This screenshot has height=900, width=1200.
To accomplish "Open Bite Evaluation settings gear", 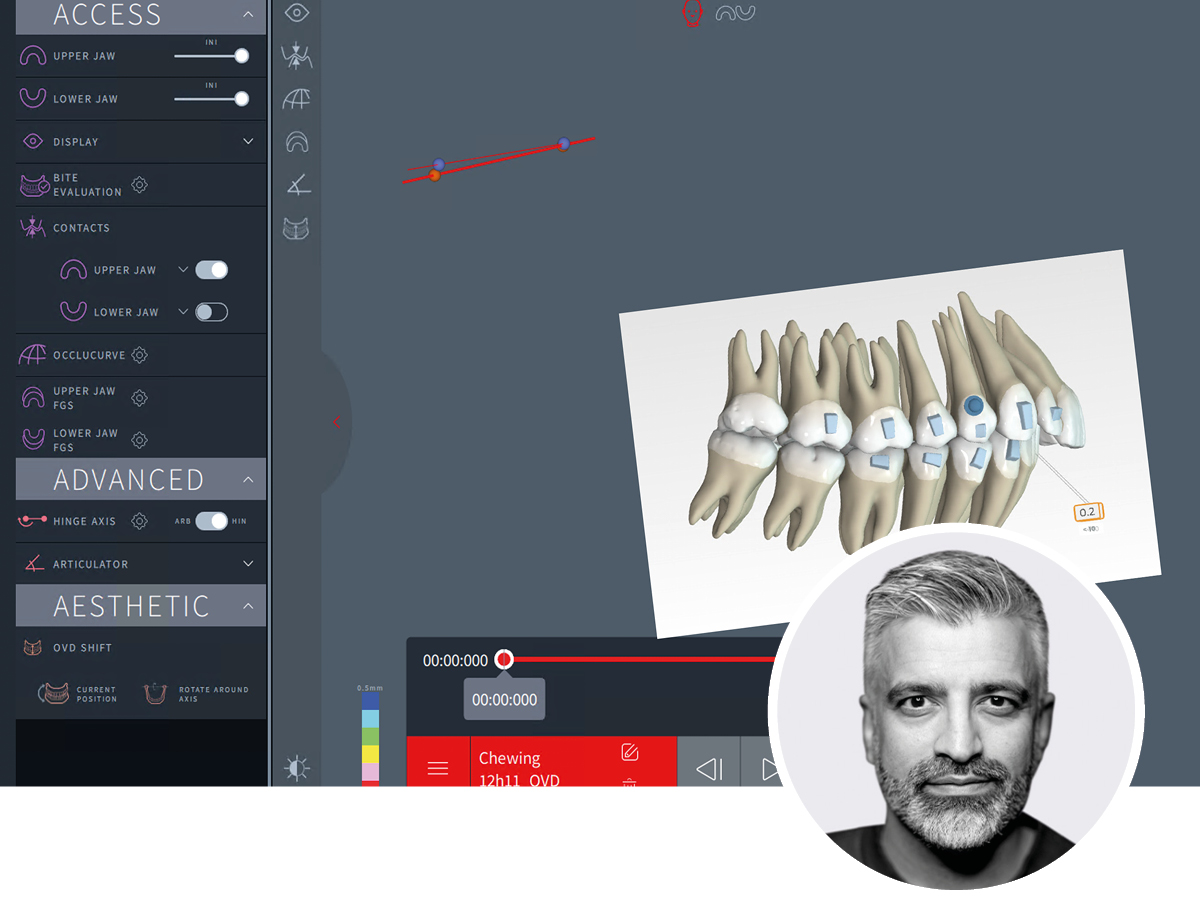I will (x=140, y=185).
